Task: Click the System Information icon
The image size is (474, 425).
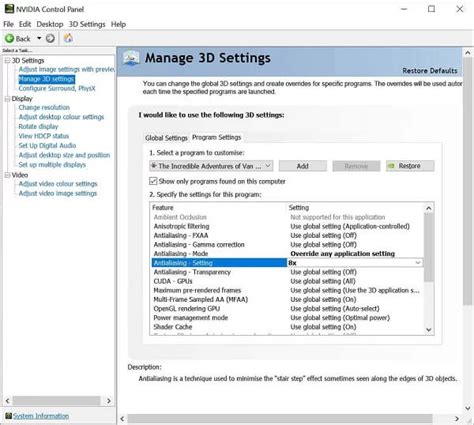Action: click(9, 416)
